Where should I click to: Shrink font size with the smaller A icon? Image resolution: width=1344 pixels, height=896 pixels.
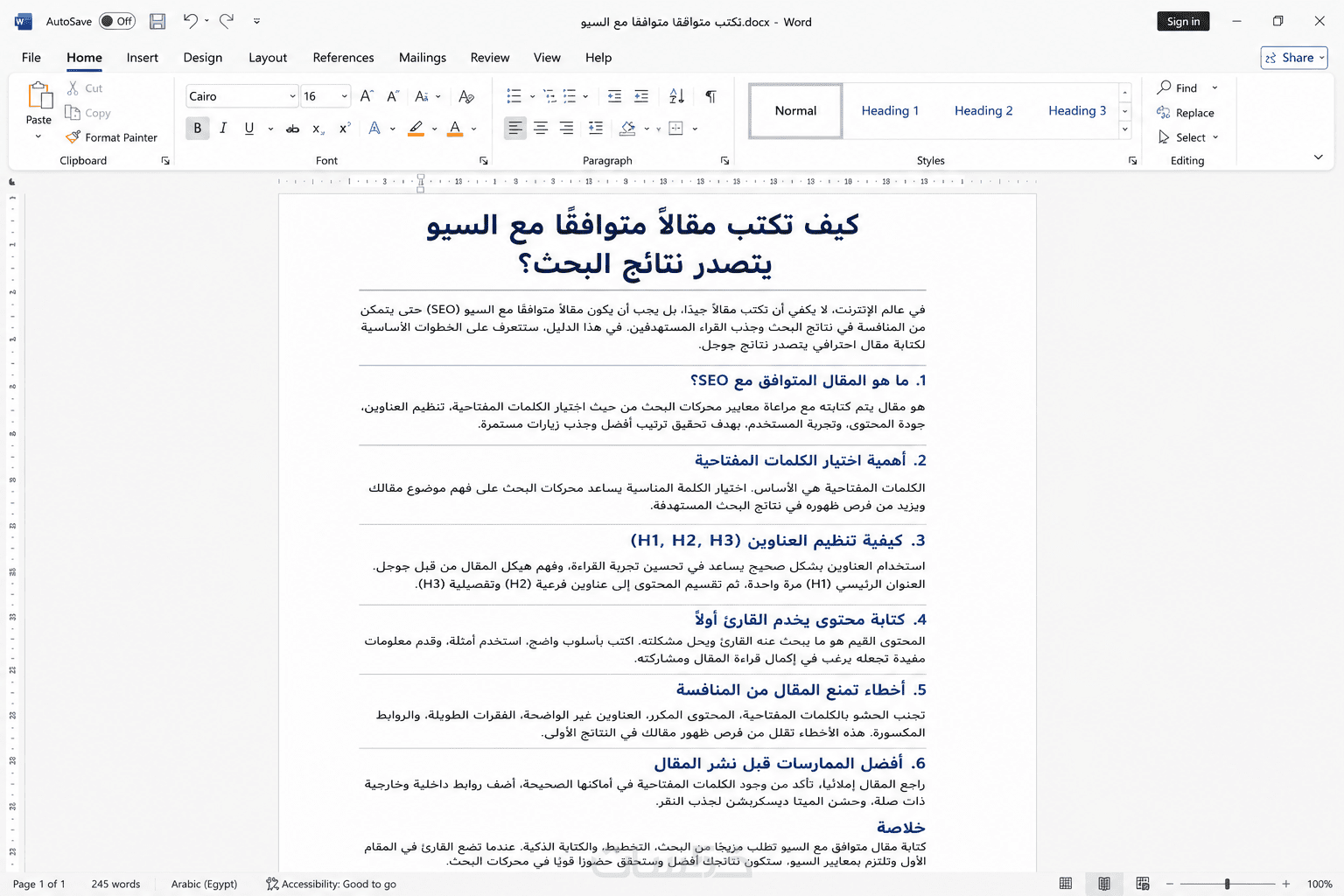point(393,96)
